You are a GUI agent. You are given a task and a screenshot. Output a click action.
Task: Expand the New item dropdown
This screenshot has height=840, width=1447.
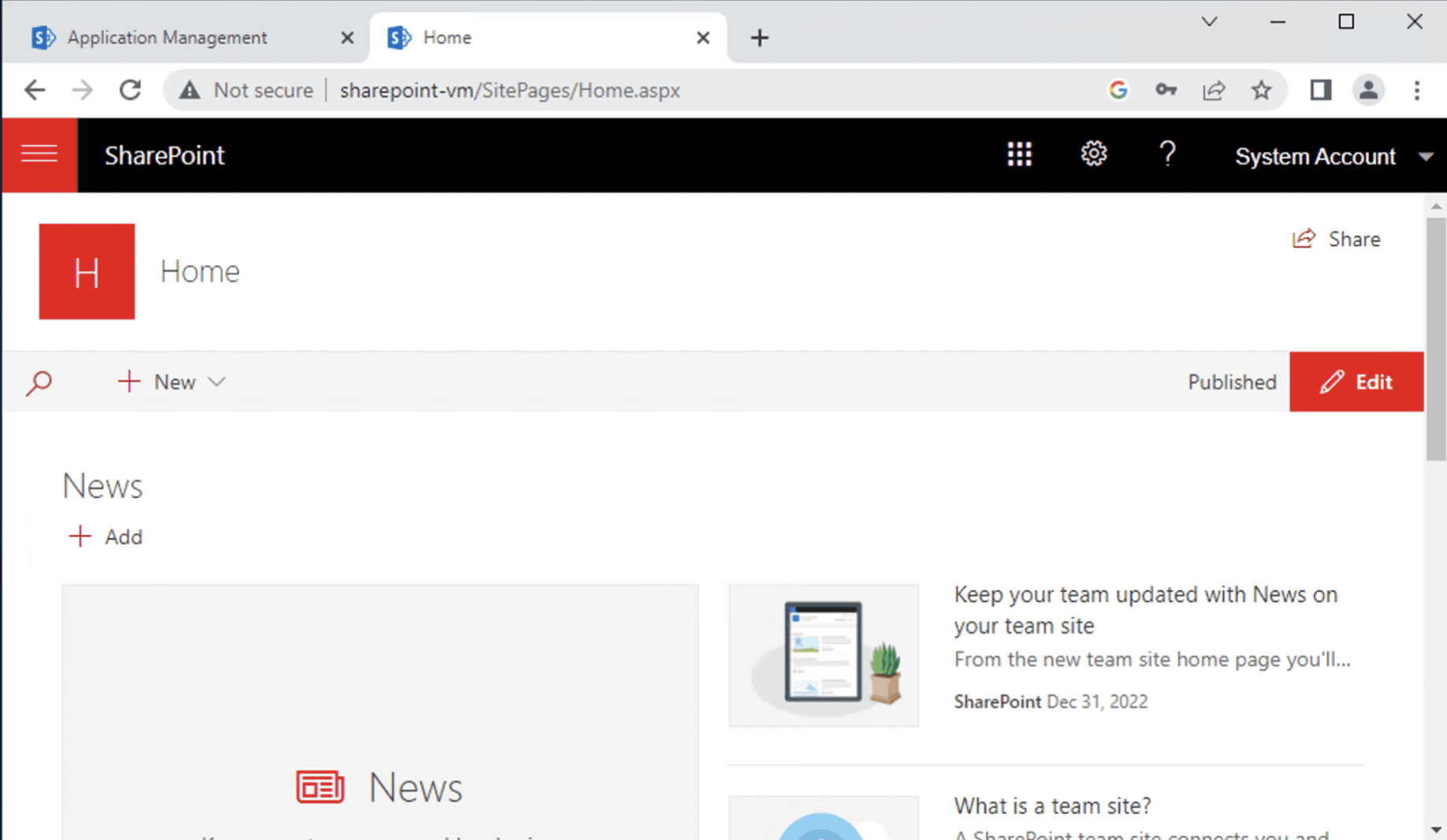172,382
